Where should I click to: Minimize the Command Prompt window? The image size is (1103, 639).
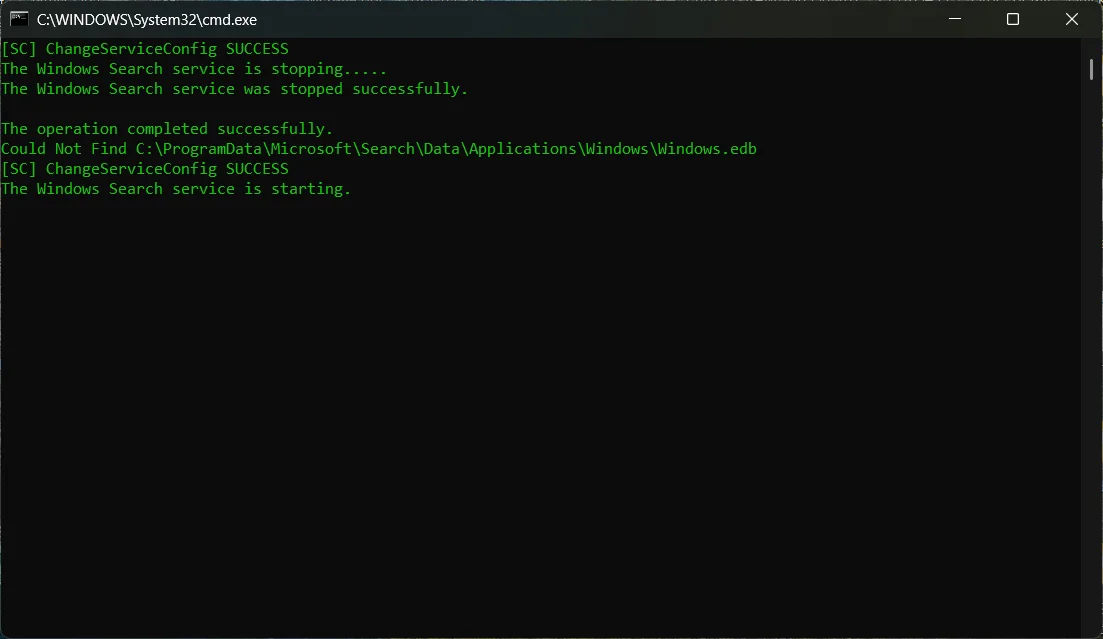tap(955, 19)
